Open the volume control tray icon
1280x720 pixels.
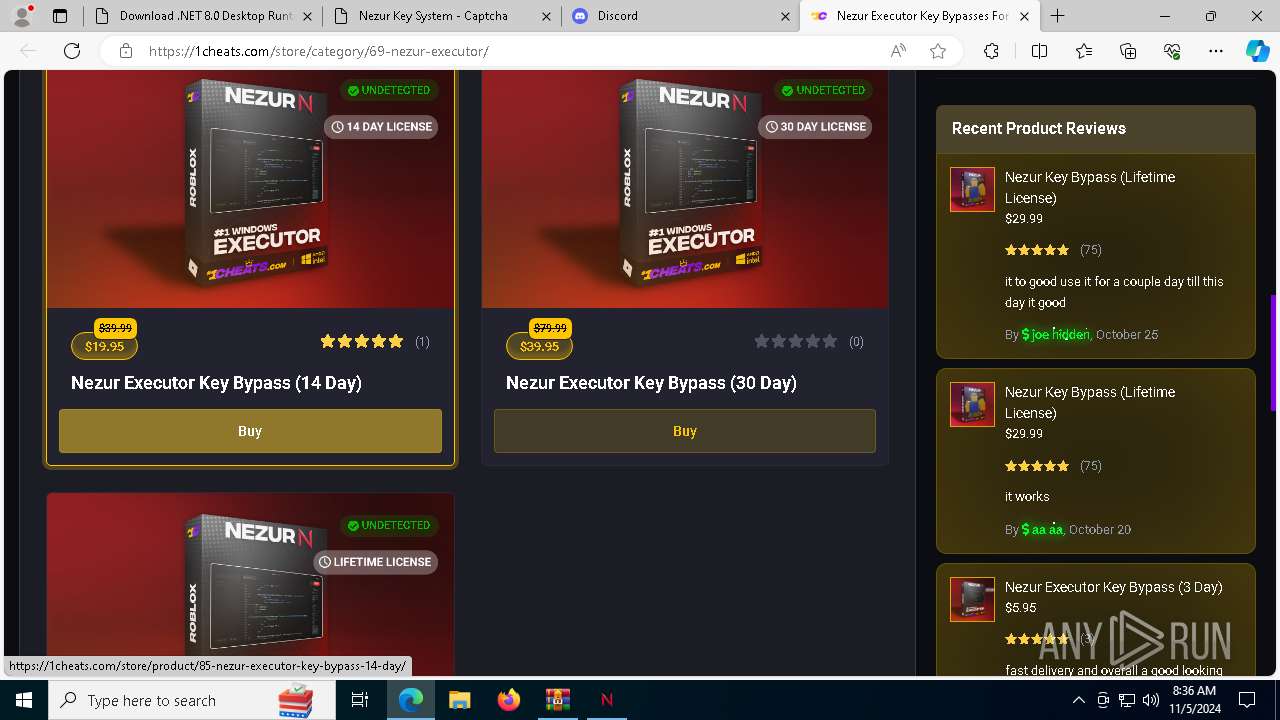[x=1151, y=700]
